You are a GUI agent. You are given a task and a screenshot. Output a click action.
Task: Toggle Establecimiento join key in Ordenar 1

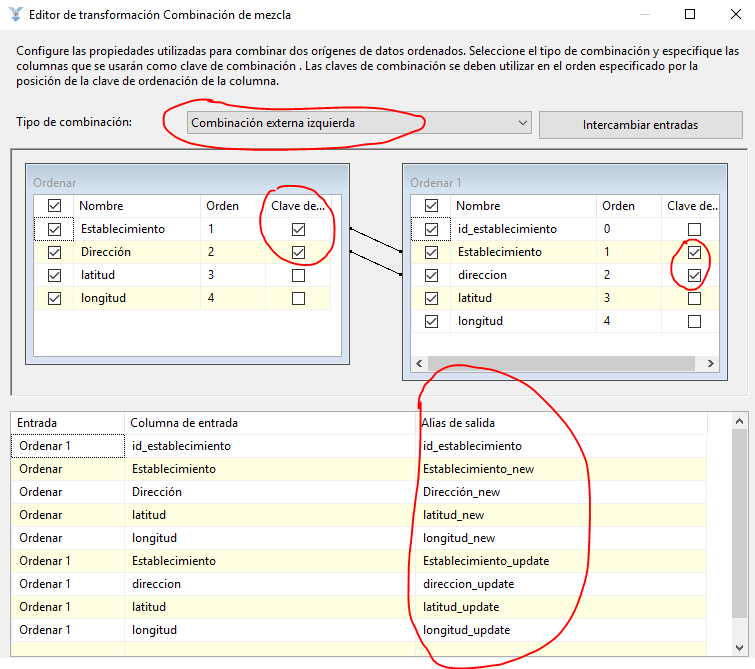(694, 252)
